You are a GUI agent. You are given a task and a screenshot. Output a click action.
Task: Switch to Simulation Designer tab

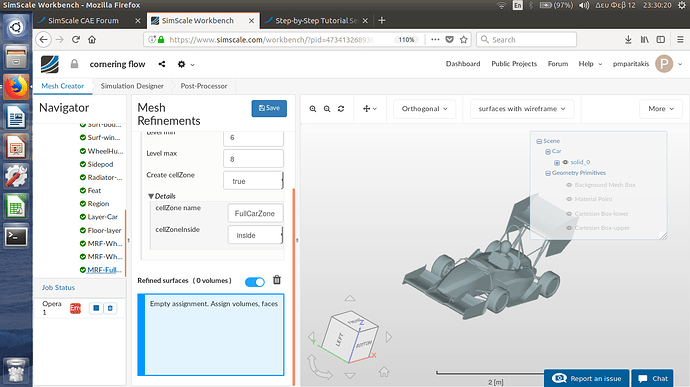(132, 86)
